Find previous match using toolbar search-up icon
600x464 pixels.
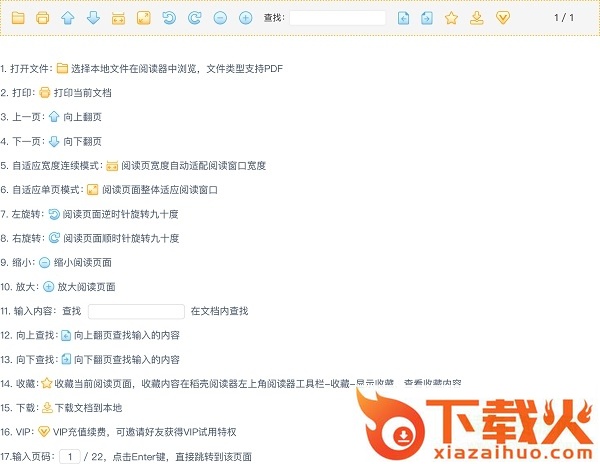(x=403, y=18)
